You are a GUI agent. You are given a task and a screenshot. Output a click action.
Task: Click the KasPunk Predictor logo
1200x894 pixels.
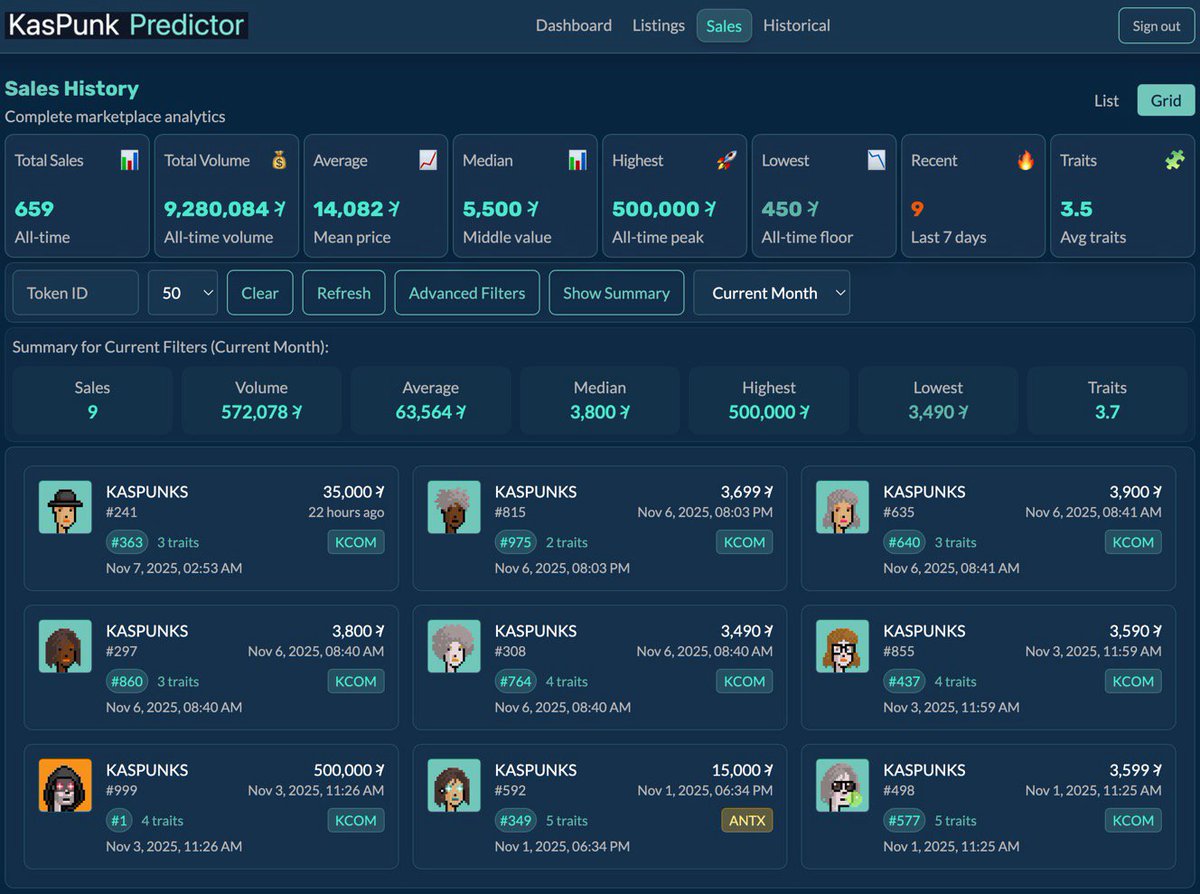point(126,25)
